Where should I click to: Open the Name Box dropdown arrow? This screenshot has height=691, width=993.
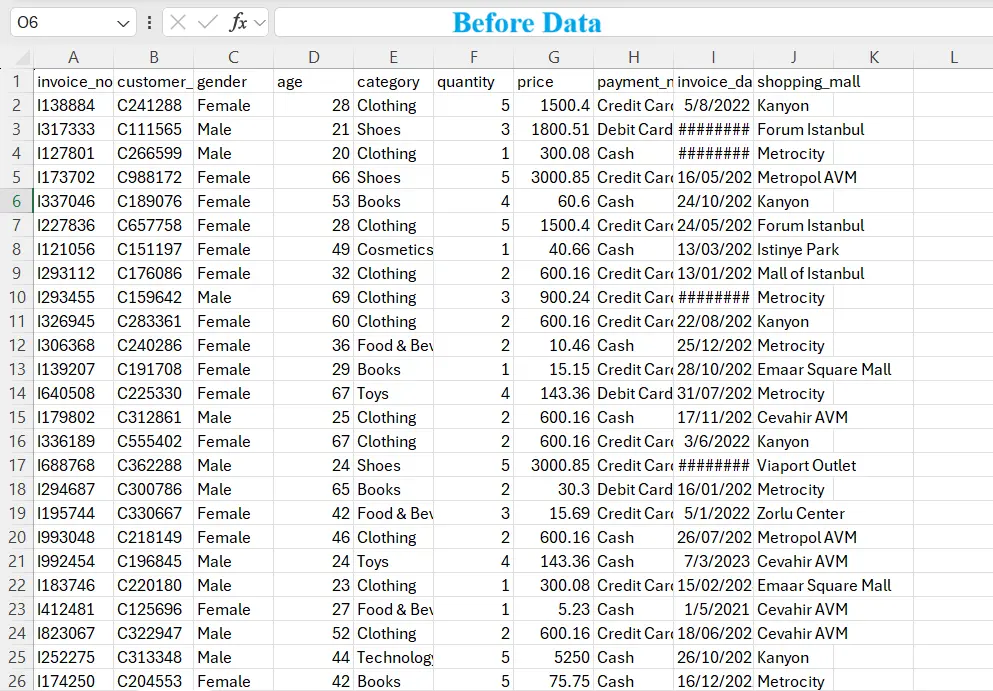pyautogui.click(x=123, y=23)
